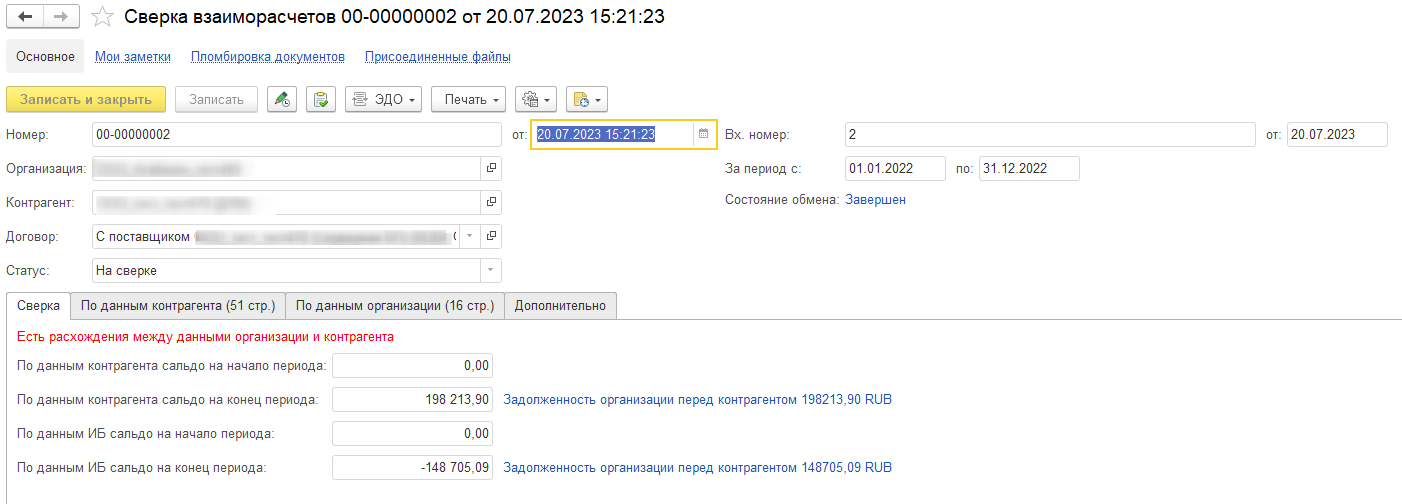Click the pen-with-clock toolbar icon
Image resolution: width=1402 pixels, height=504 pixels.
pos(282,99)
